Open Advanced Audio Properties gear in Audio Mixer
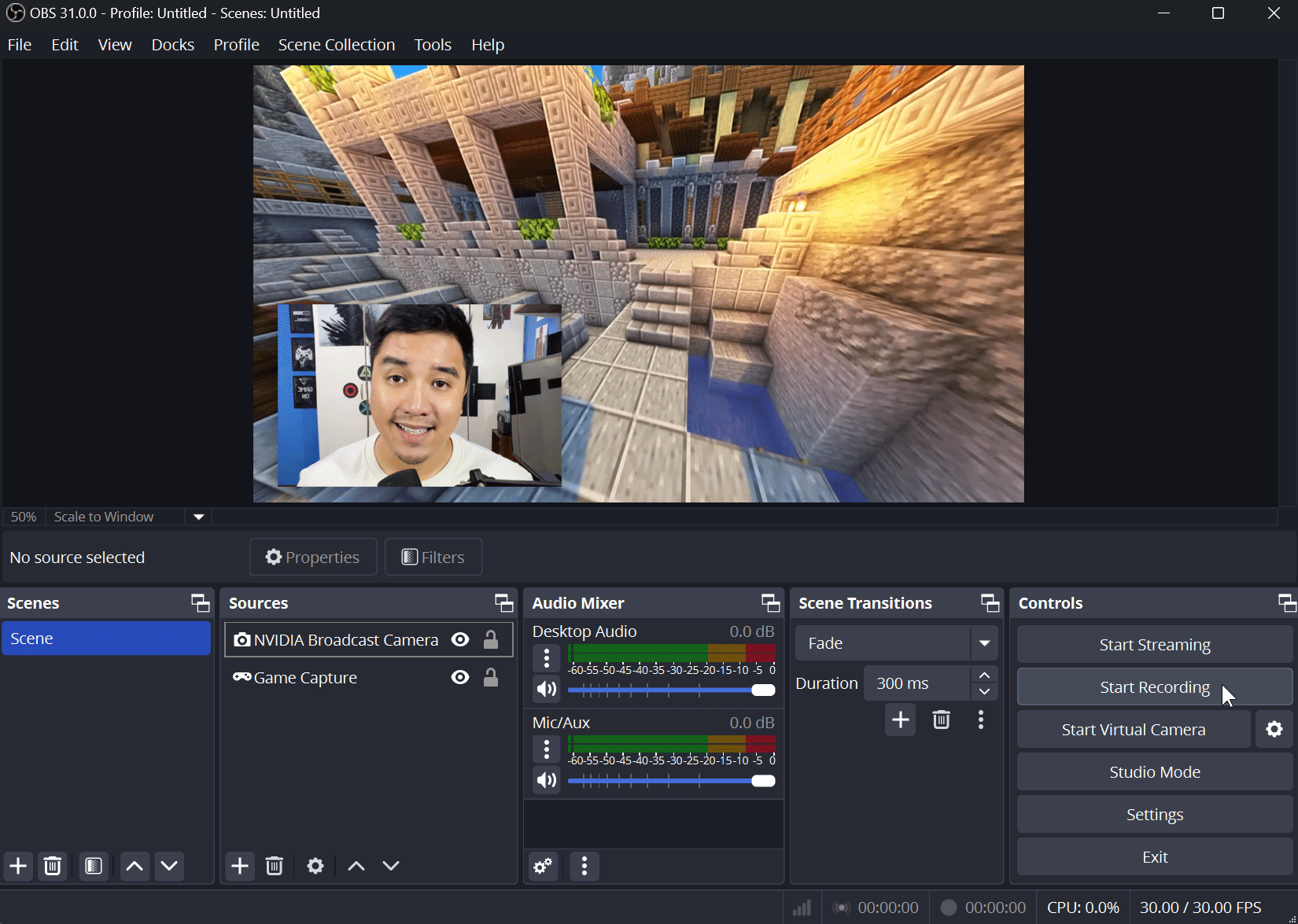 click(x=542, y=866)
